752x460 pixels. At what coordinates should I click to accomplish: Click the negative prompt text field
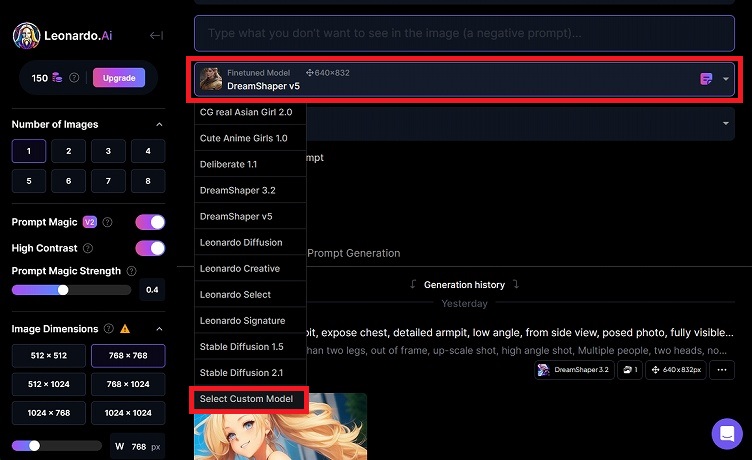[x=464, y=33]
